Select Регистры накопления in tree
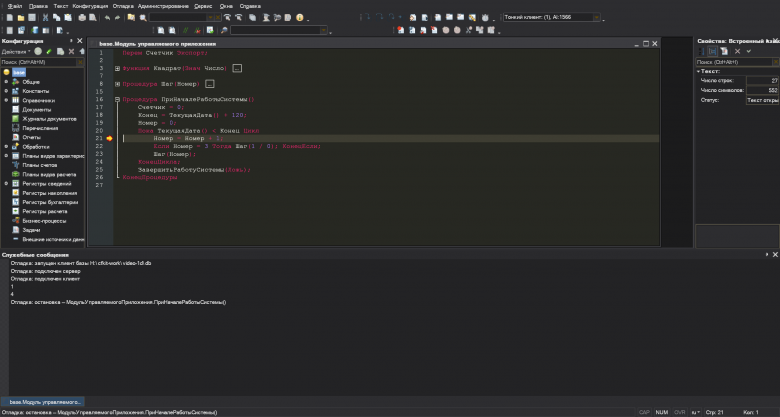 point(49,193)
